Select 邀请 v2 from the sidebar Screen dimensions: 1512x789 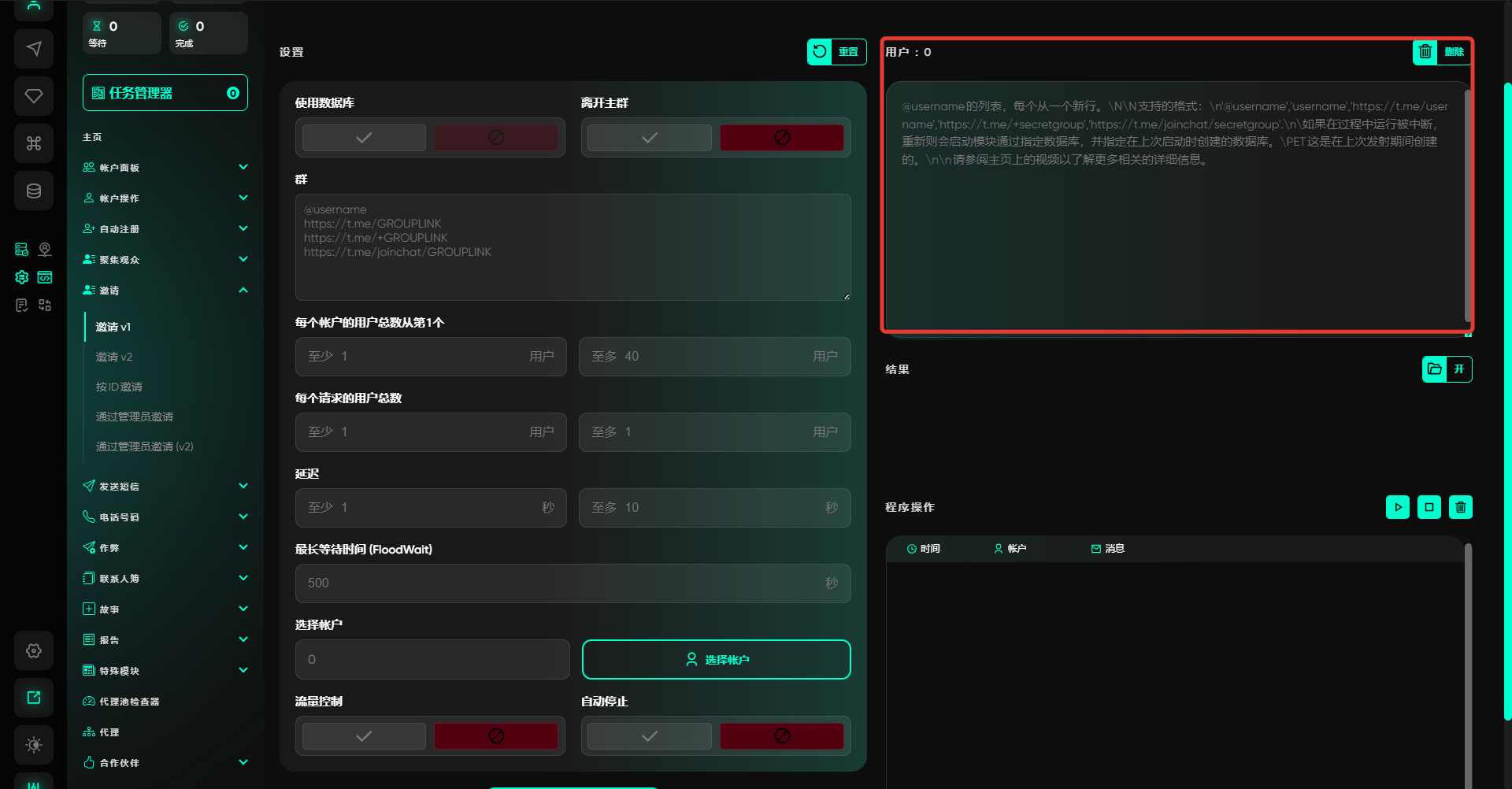pyautogui.click(x=114, y=357)
